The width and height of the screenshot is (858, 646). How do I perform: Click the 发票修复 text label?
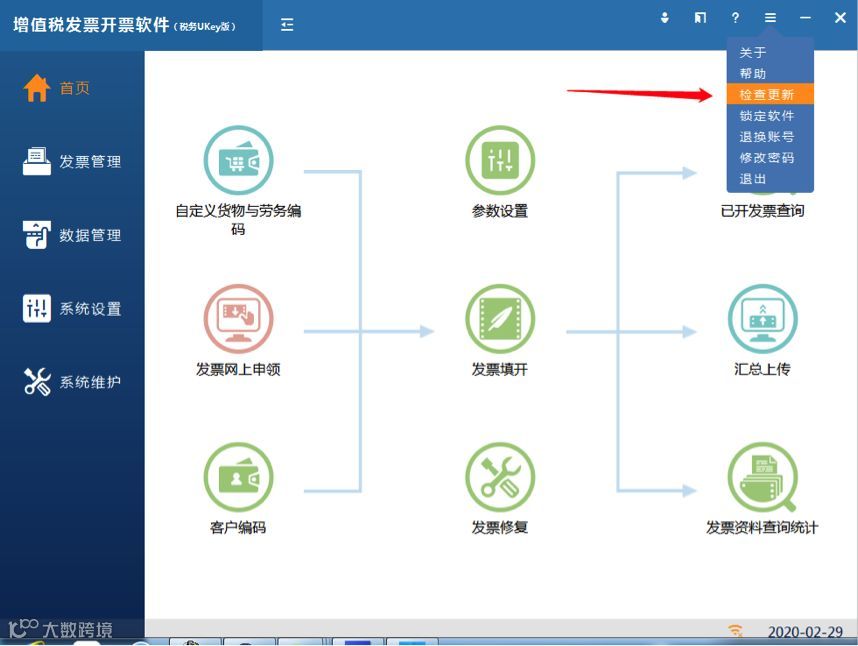[x=500, y=527]
